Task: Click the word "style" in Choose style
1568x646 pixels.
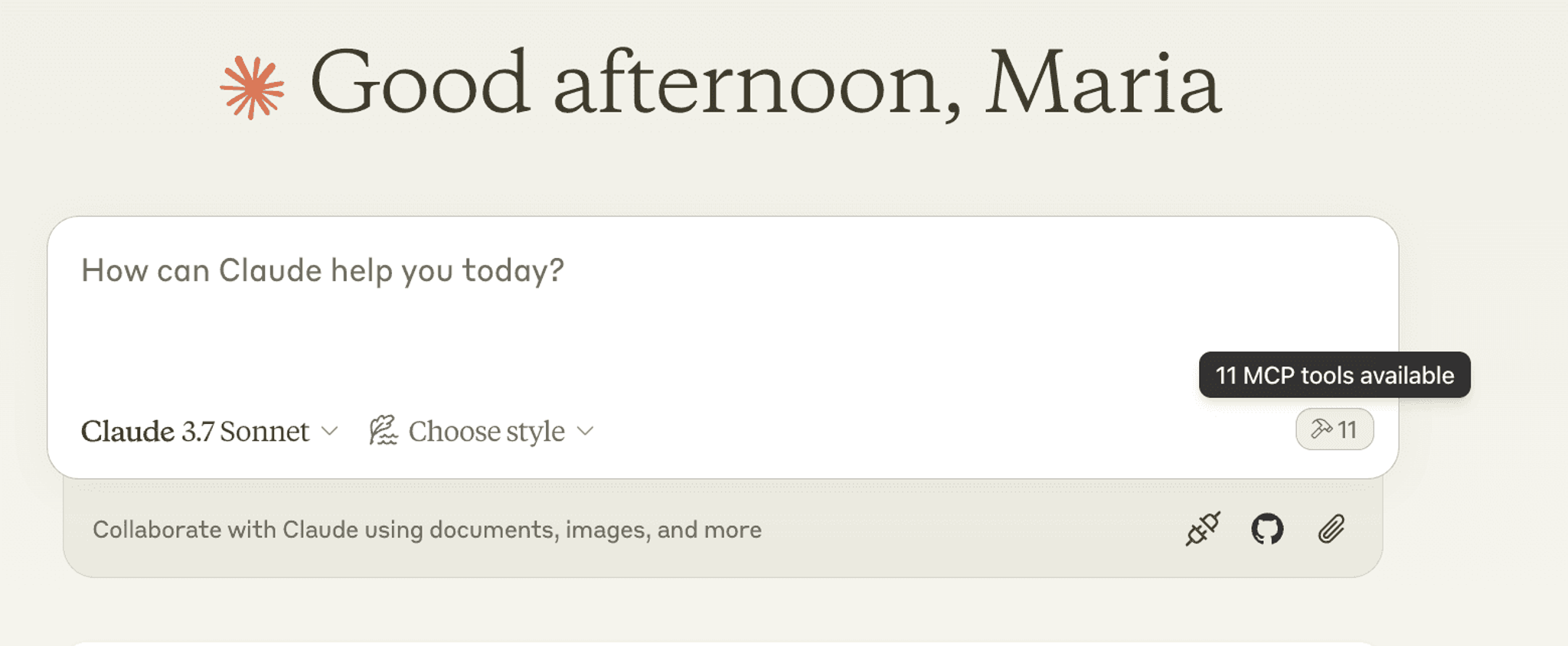Action: (534, 432)
